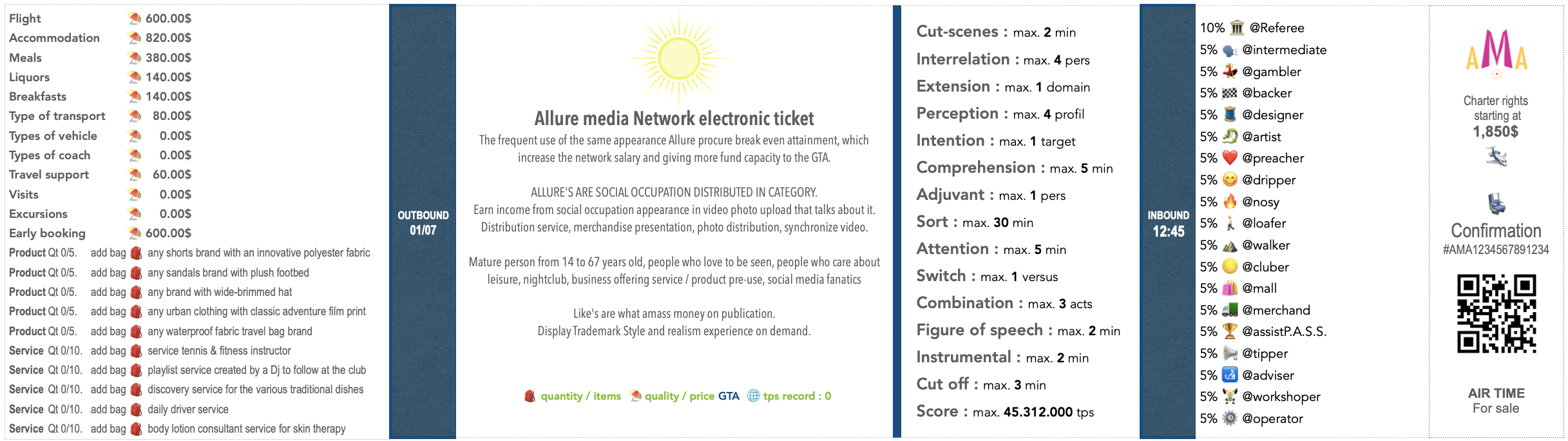Viewport: 1568px width, 441px height.
Task: Click the flame icon next to @nosy
Action: click(1230, 202)
